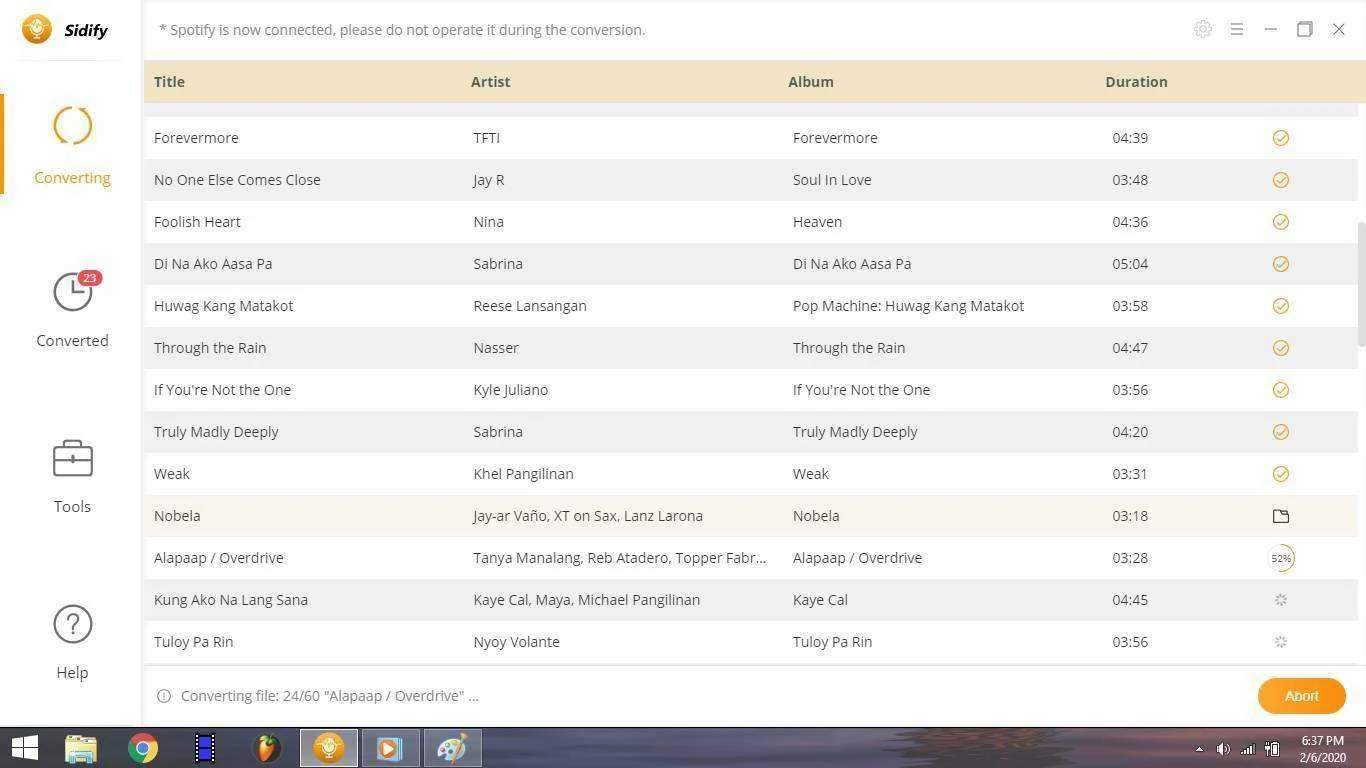Click completed checkmark for Forevermore
Screen dimensions: 1366x768
click(x=1281, y=138)
